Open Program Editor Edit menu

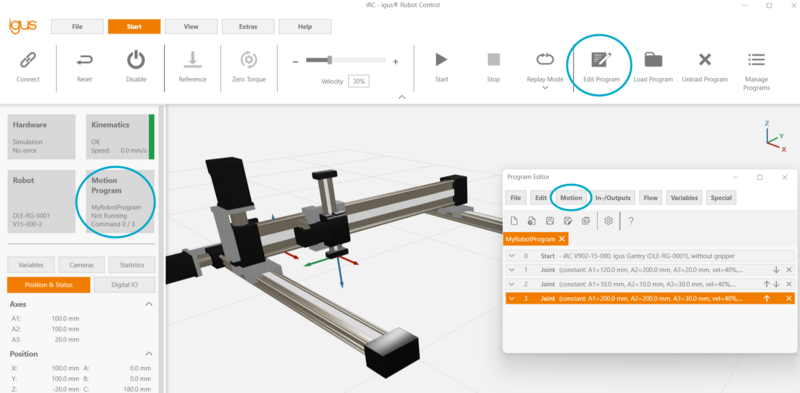(541, 198)
